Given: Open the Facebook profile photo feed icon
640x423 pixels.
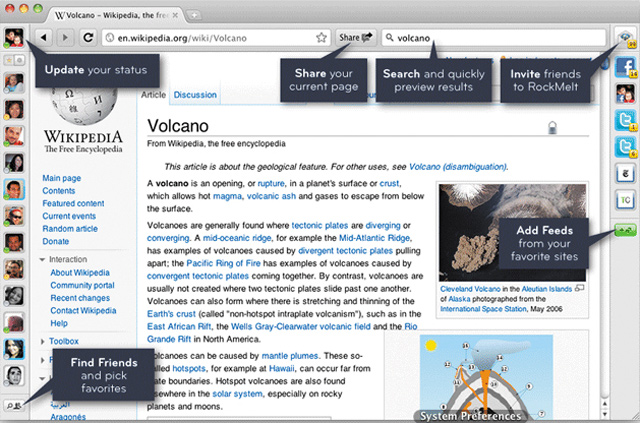Looking at the screenshot, I should click(x=625, y=94).
